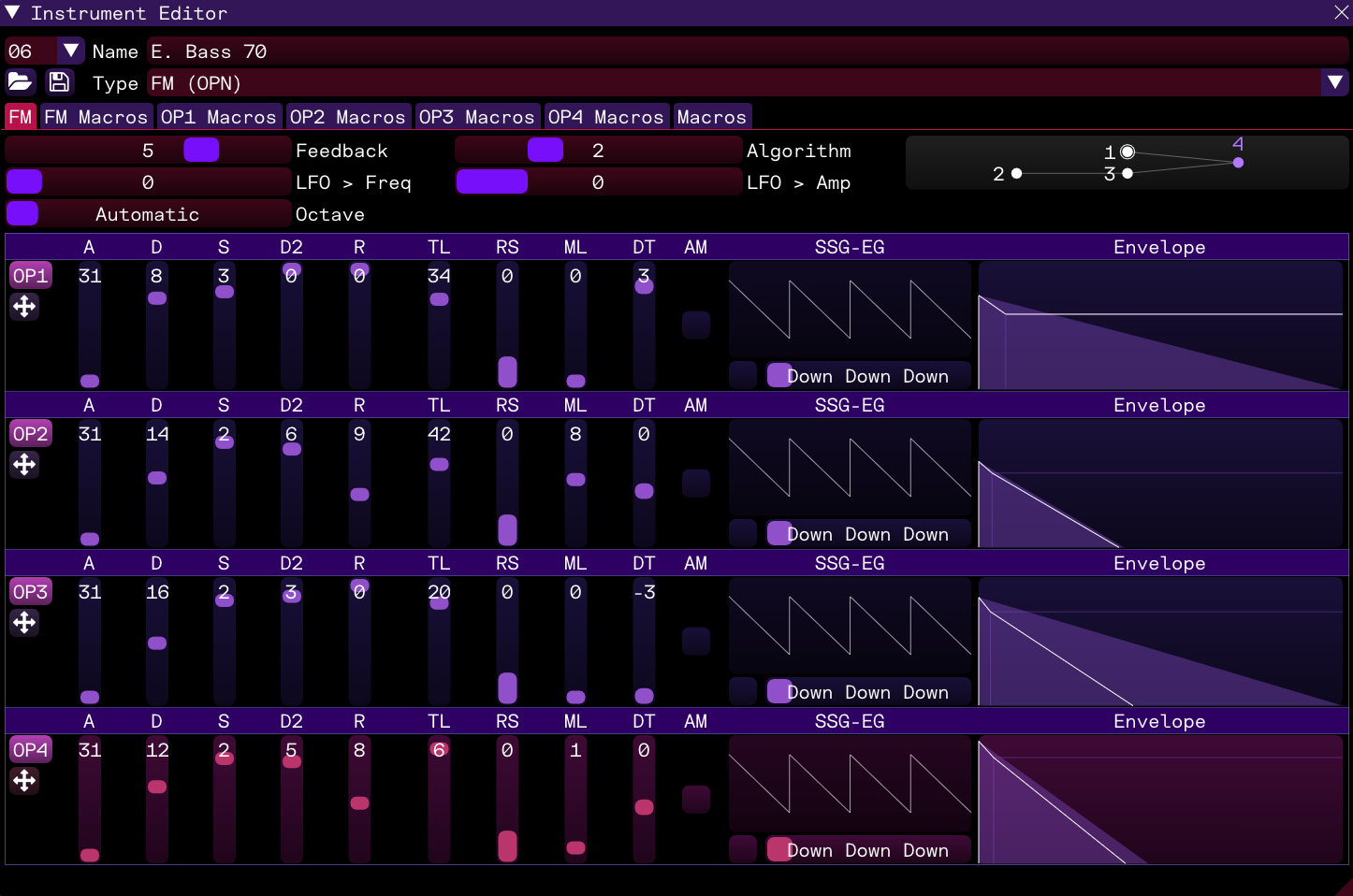Click the OP1 envelope graph
Image resolution: width=1353 pixels, height=896 pixels.
[1160, 325]
